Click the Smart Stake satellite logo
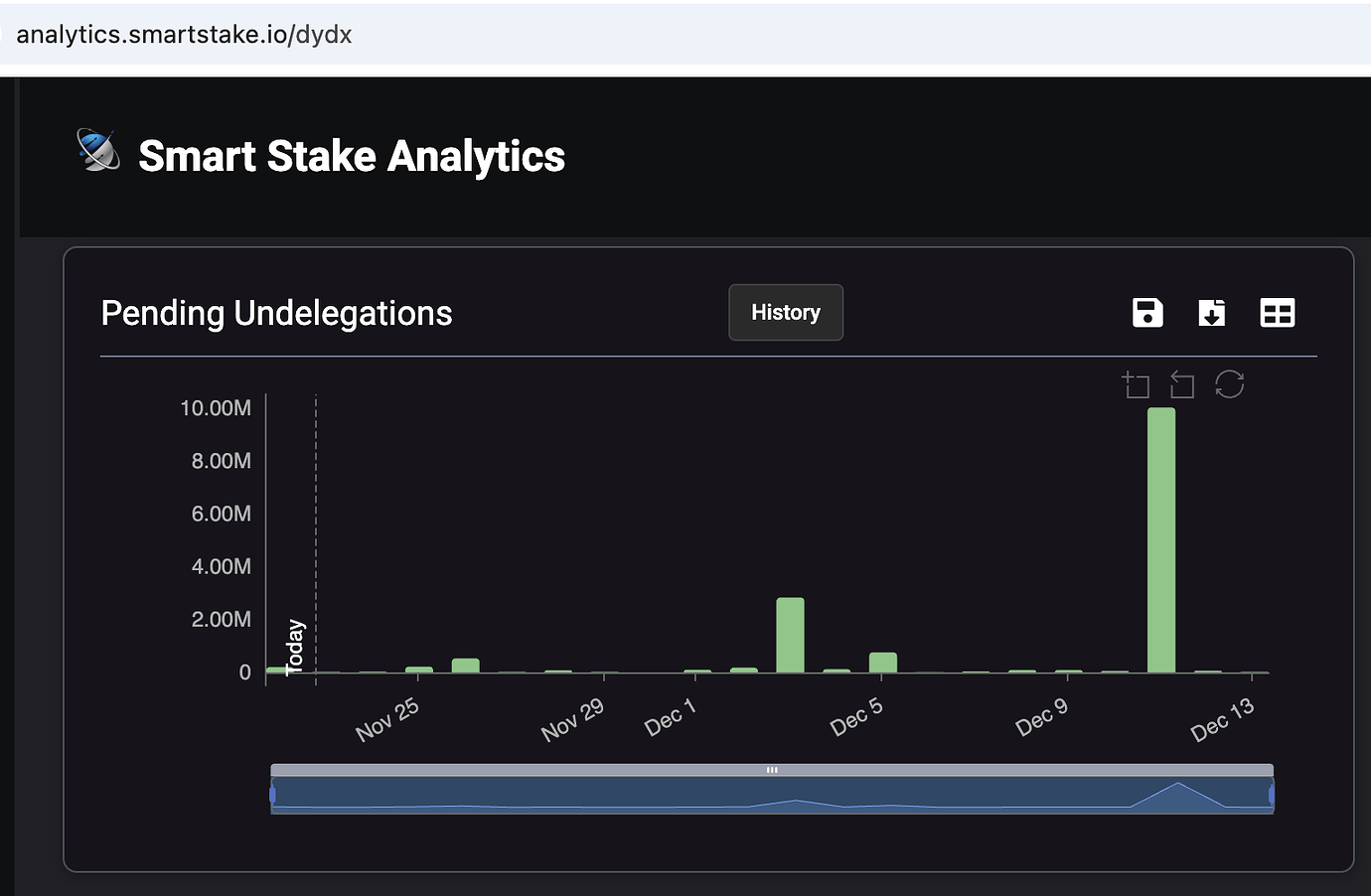Viewport: 1371px width, 896px height. (x=98, y=151)
